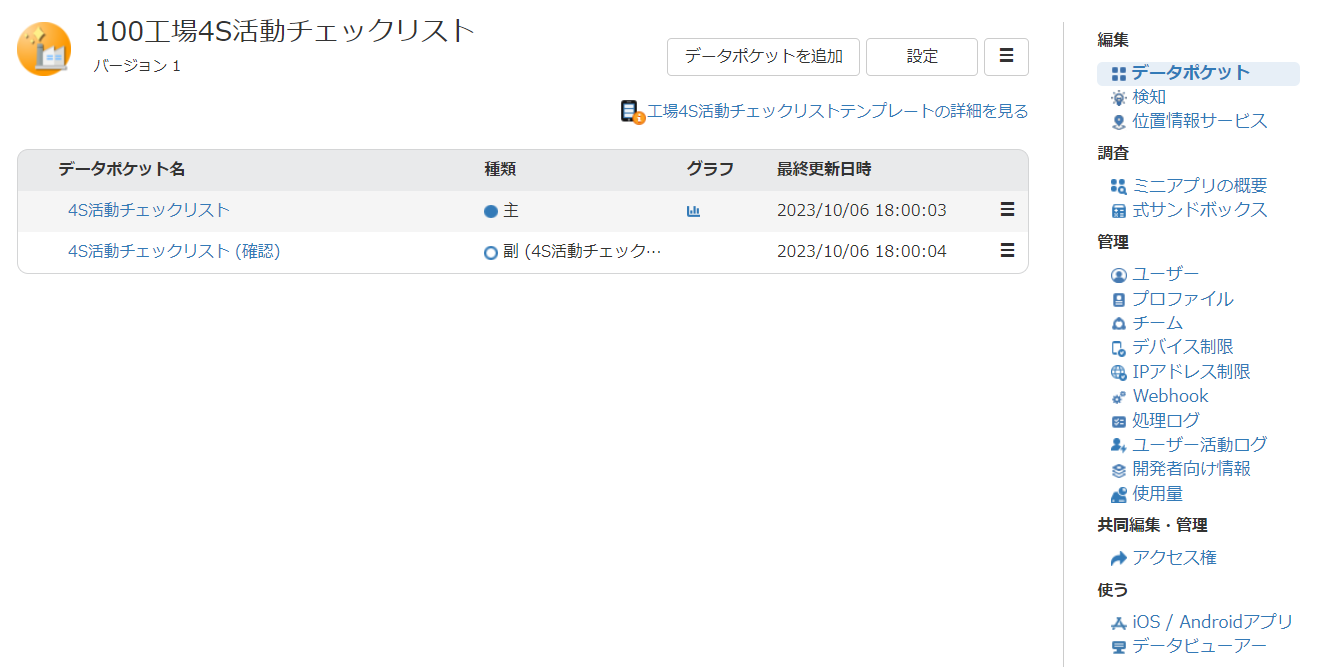Screen dimensions: 1318x667
Task: Click the ミニアプリの概要 icon
Action: click(x=1119, y=186)
